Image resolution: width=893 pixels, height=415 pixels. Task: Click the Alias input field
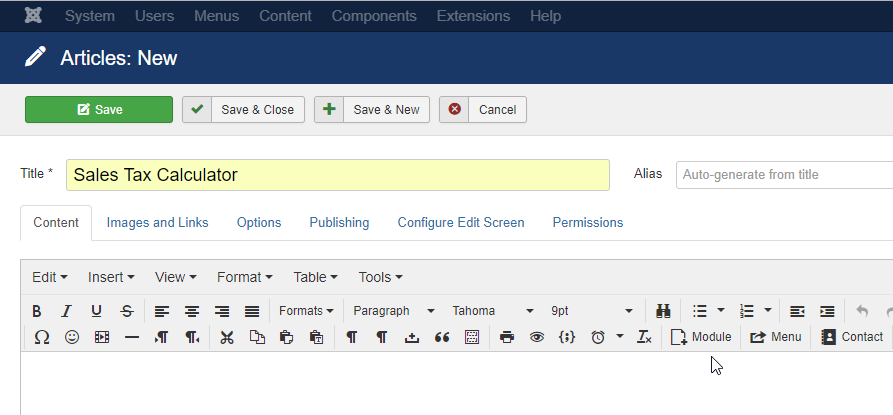[784, 175]
